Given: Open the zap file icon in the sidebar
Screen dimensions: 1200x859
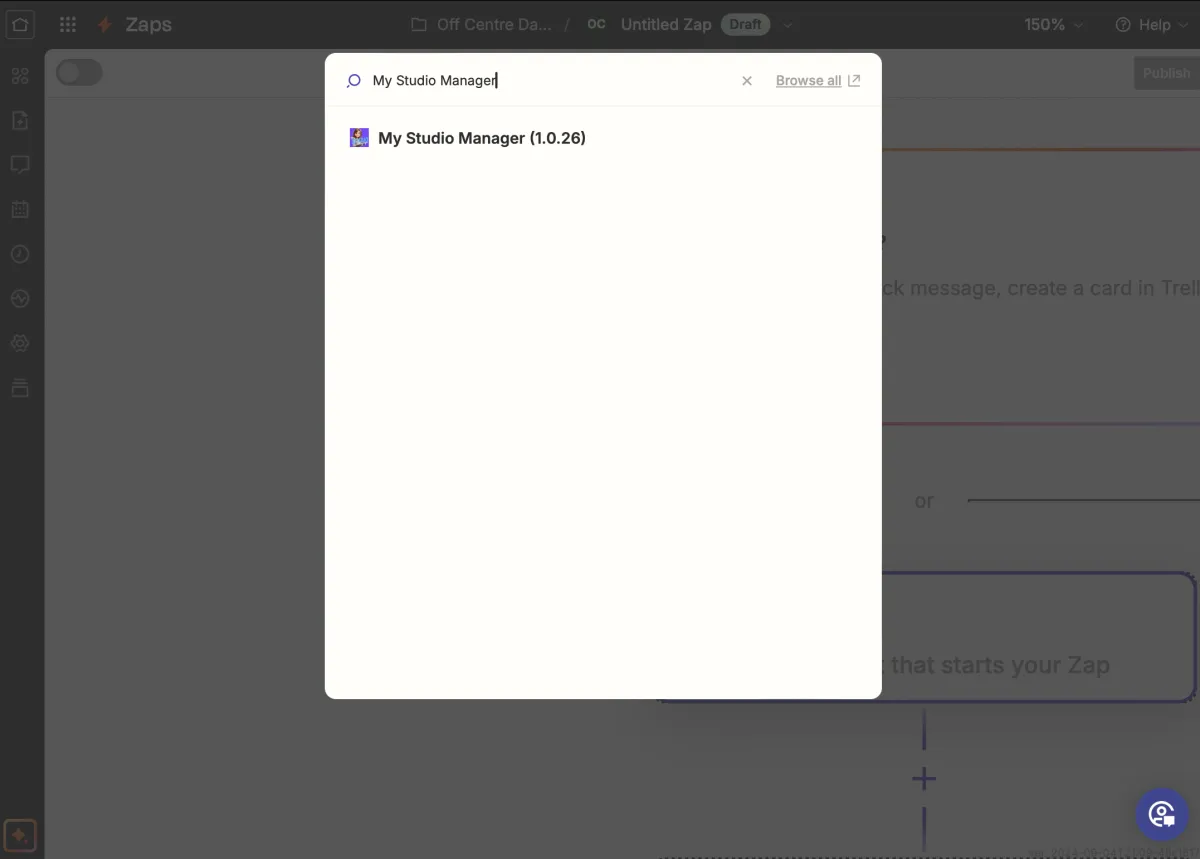Looking at the screenshot, I should 20,120.
